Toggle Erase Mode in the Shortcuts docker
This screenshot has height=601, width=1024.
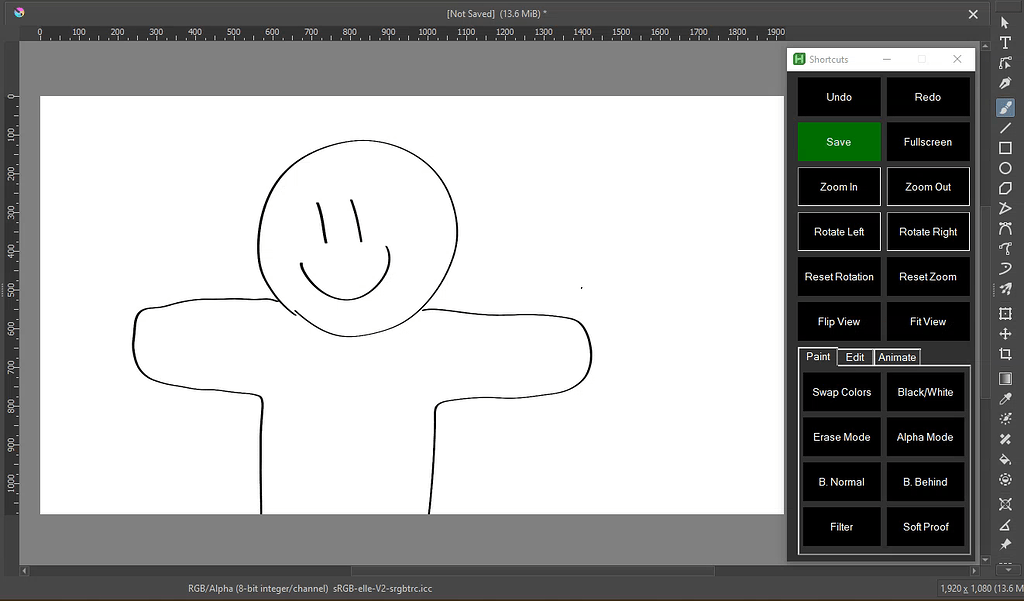click(x=841, y=437)
